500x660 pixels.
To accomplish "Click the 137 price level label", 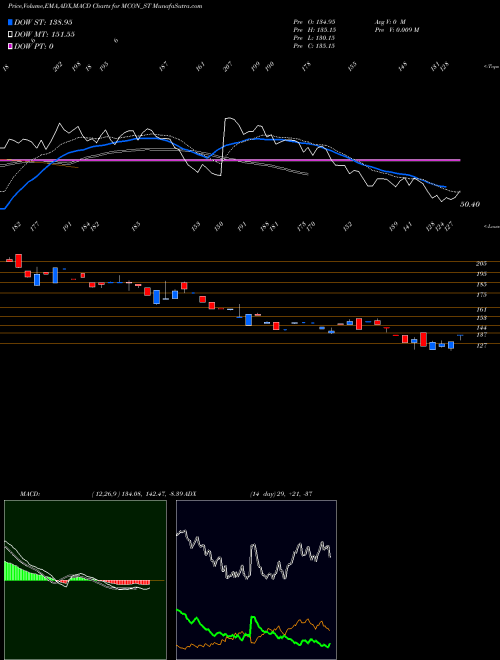I will [x=481, y=335].
